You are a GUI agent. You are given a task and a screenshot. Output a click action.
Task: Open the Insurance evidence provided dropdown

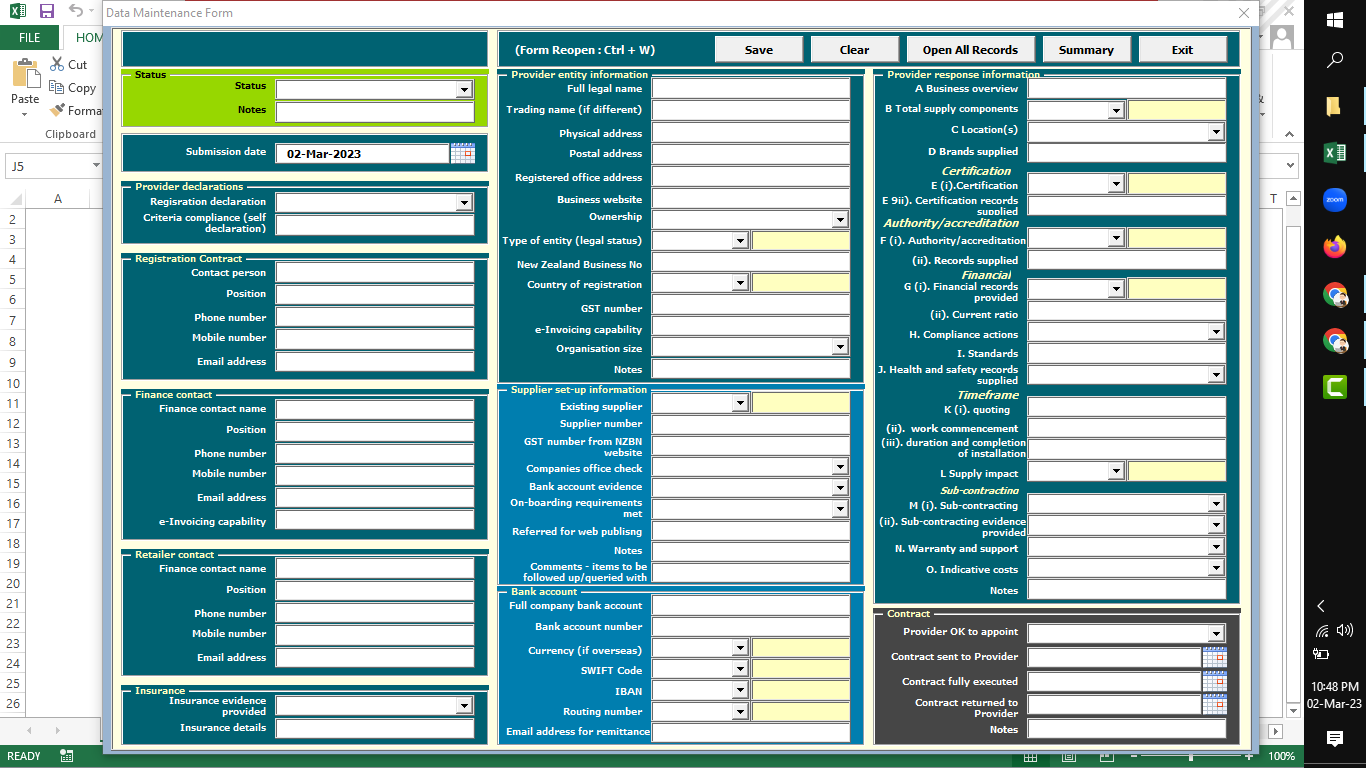[464, 706]
